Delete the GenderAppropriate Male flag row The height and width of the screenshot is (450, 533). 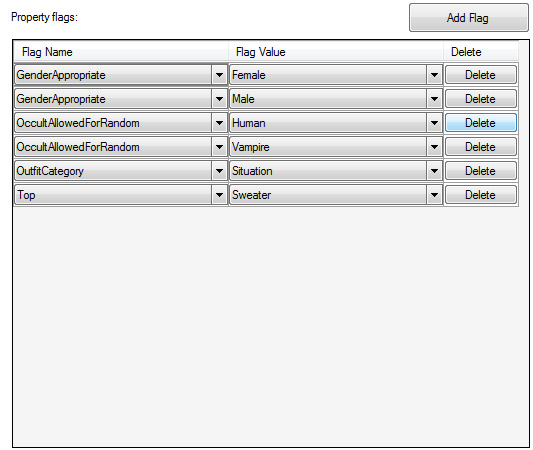pos(481,99)
